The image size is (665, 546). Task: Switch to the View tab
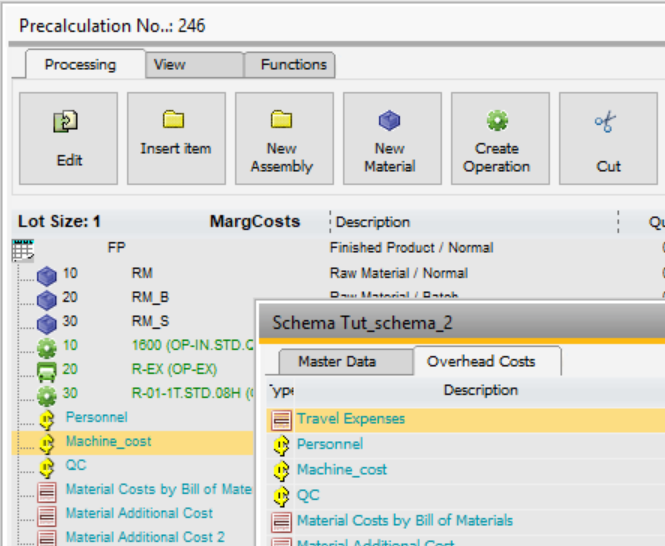[170, 64]
